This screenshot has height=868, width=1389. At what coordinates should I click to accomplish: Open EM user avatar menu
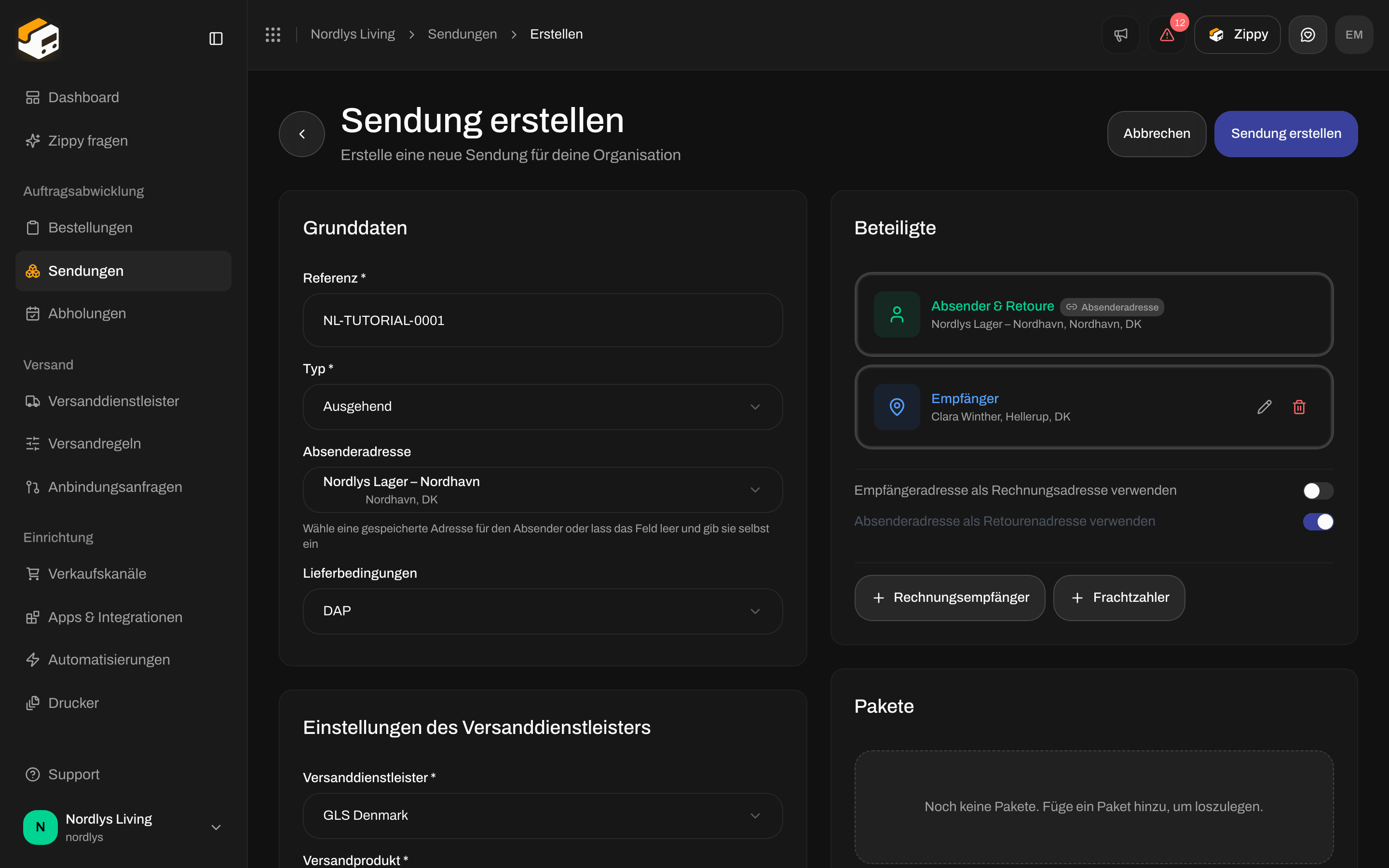[1354, 34]
